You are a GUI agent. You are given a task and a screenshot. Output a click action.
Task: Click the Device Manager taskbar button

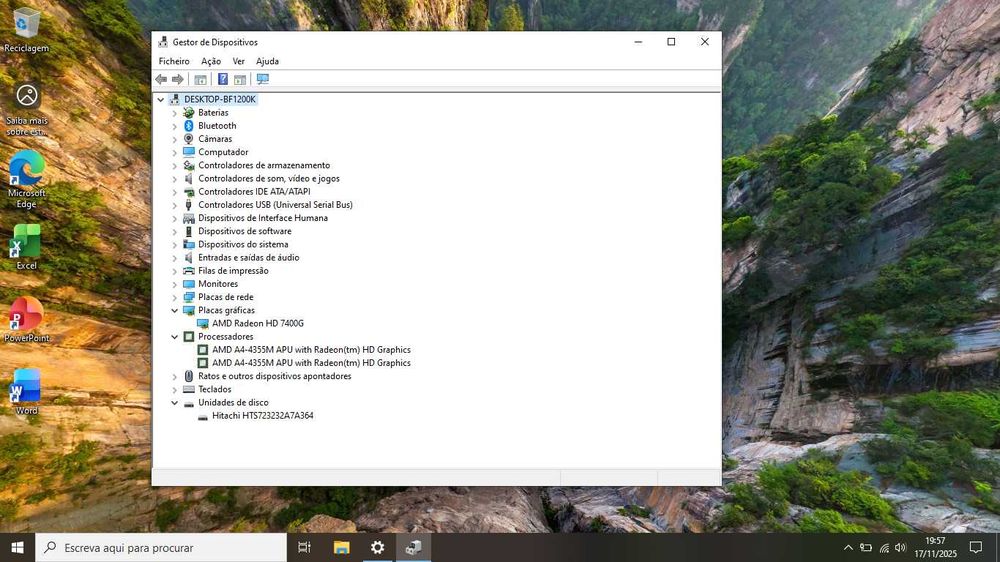413,547
